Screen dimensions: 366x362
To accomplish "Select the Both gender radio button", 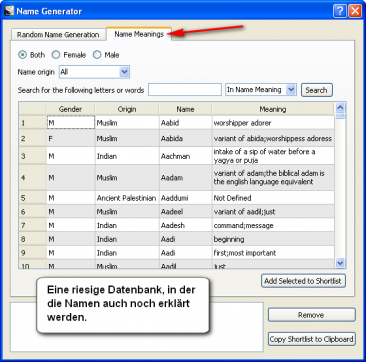I will [22, 55].
